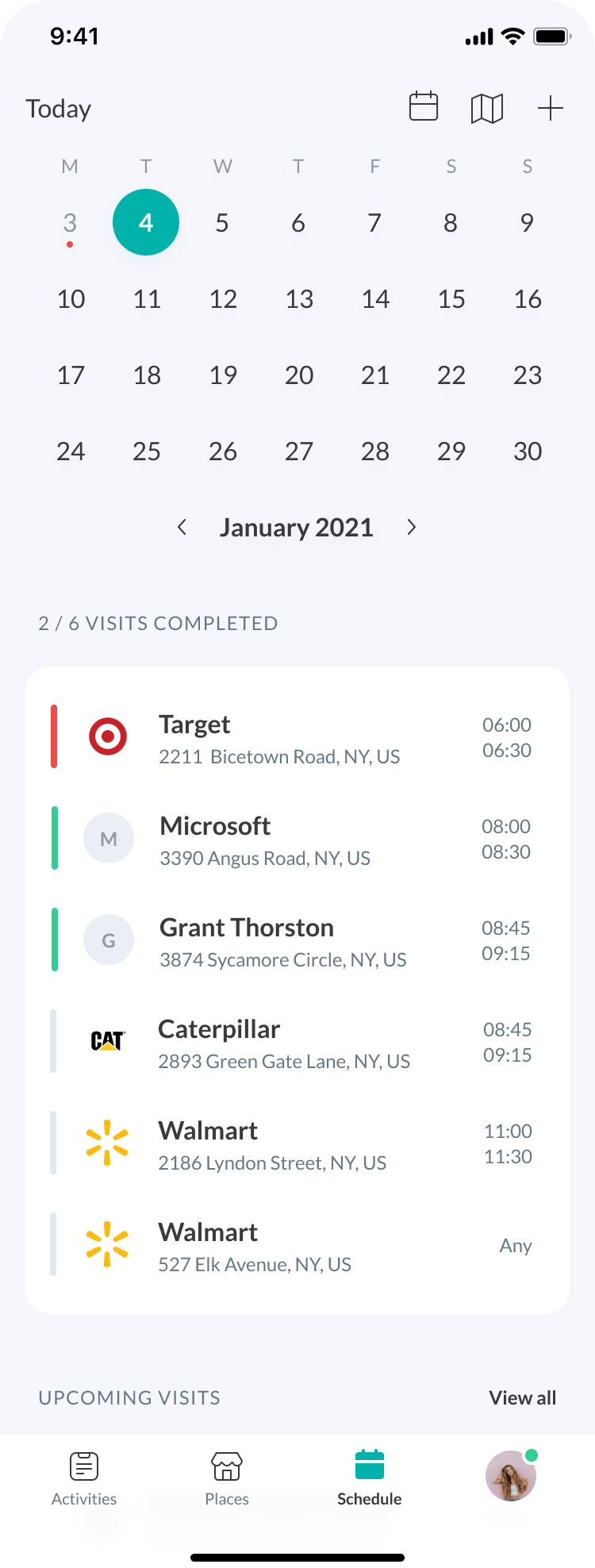Open the map view icon
The height and width of the screenshot is (1568, 595).
(487, 108)
